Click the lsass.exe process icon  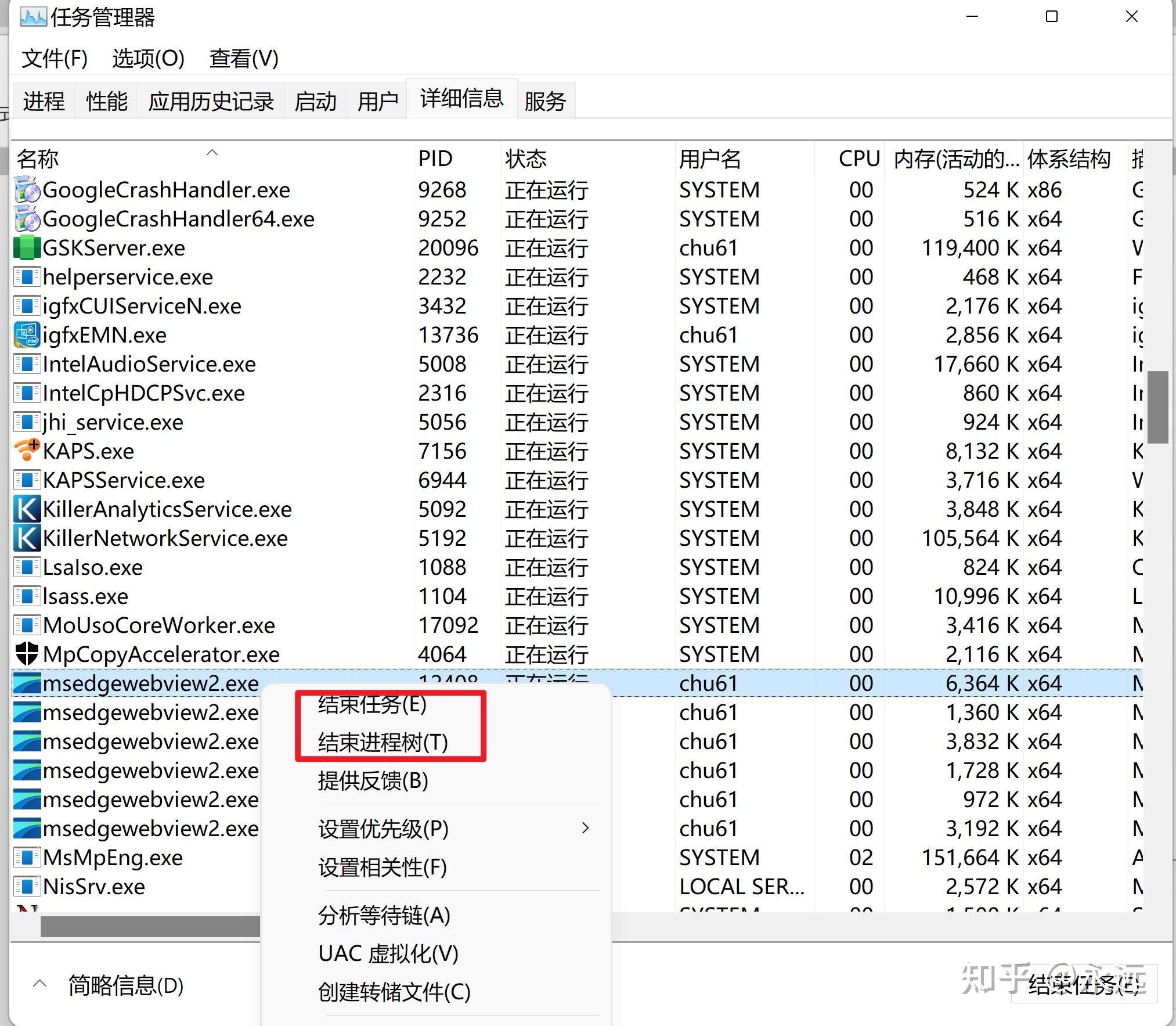pyautogui.click(x=27, y=596)
